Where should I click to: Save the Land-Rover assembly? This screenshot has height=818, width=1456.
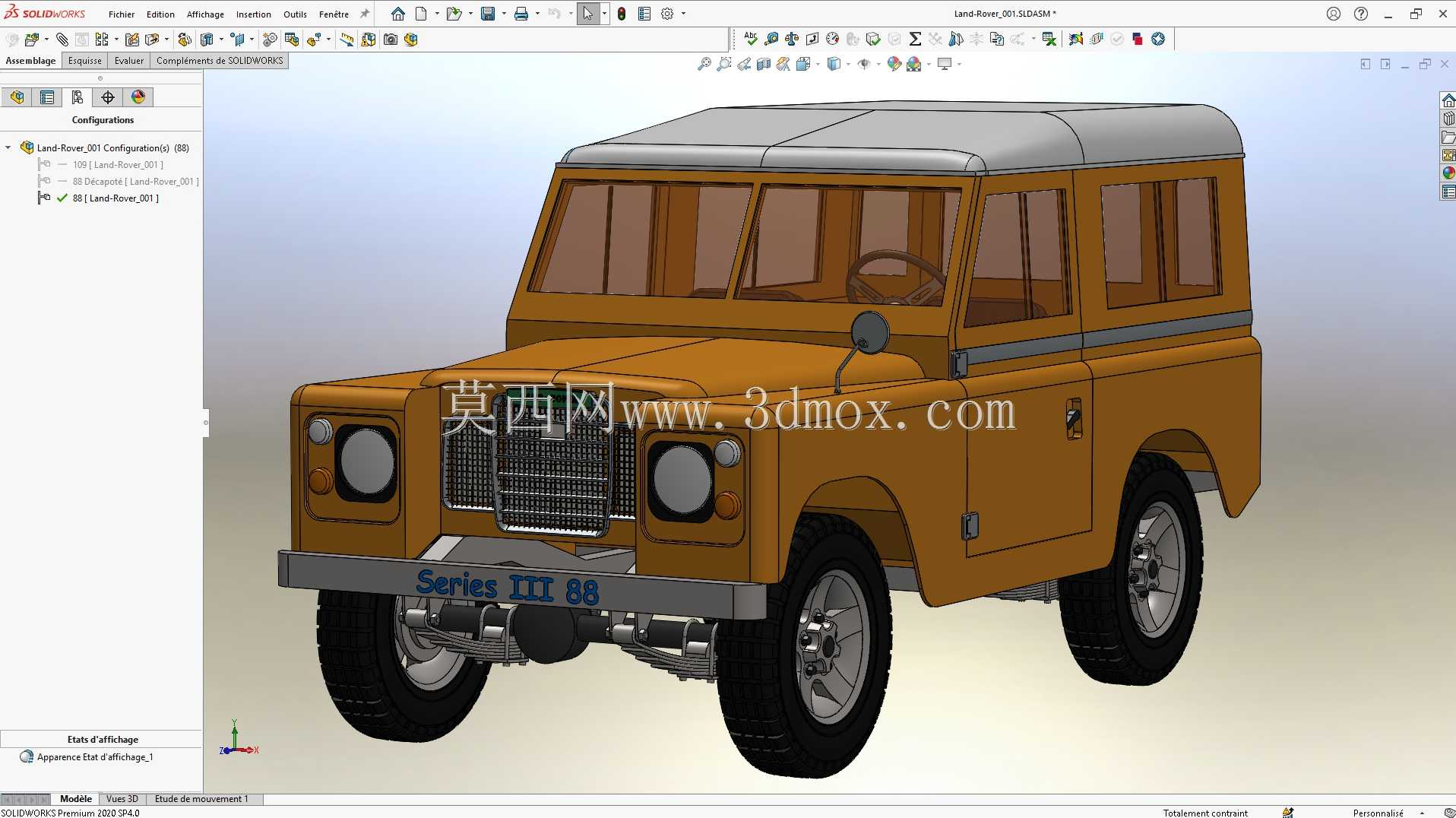point(488,14)
